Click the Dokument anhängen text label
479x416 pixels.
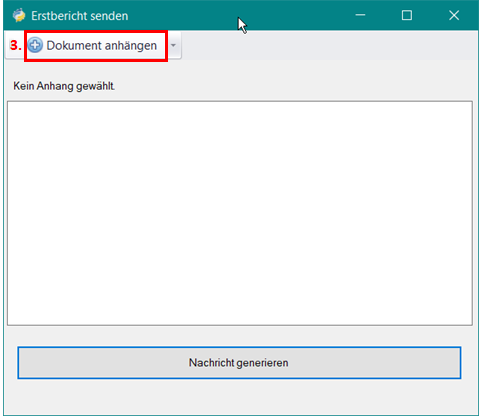(x=102, y=46)
